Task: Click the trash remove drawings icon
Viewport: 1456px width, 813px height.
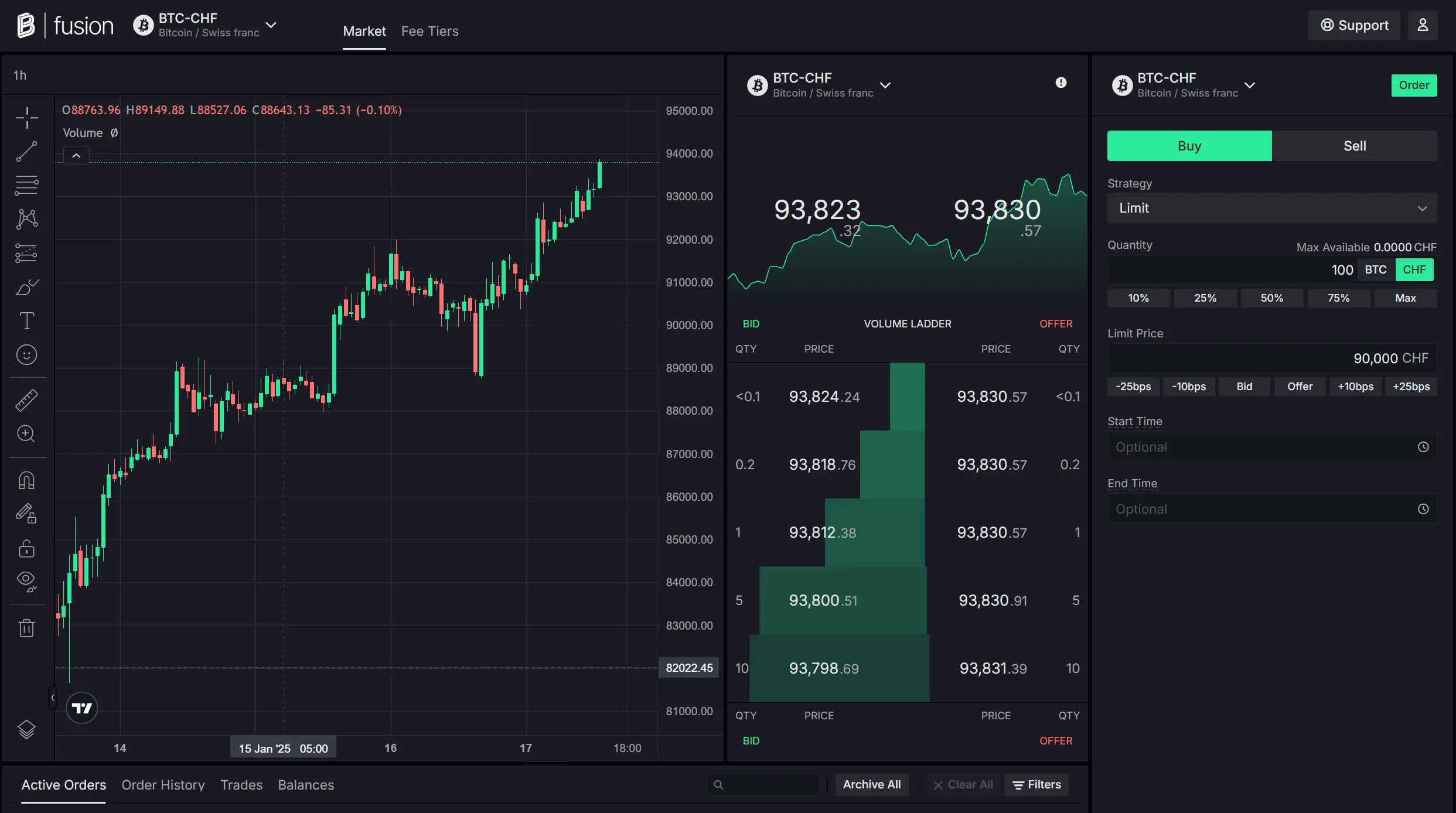Action: (27, 628)
